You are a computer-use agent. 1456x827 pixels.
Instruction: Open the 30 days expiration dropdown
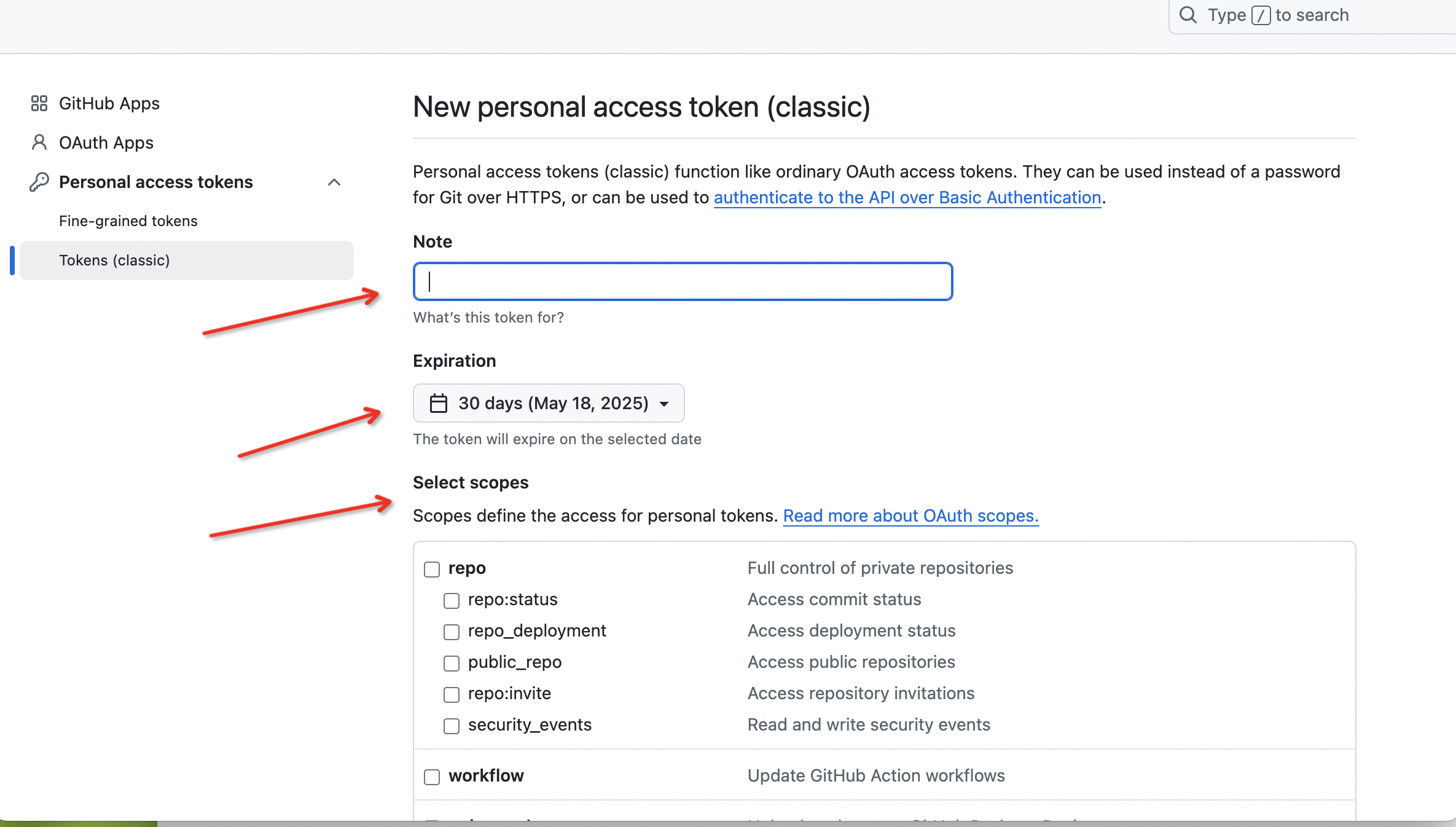tap(549, 403)
